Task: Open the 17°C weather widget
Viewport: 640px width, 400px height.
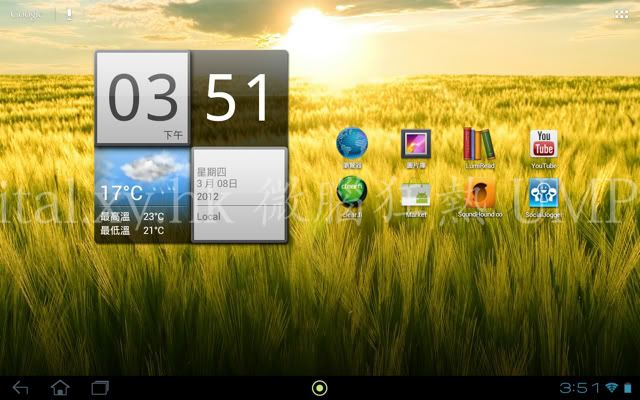Action: click(141, 195)
